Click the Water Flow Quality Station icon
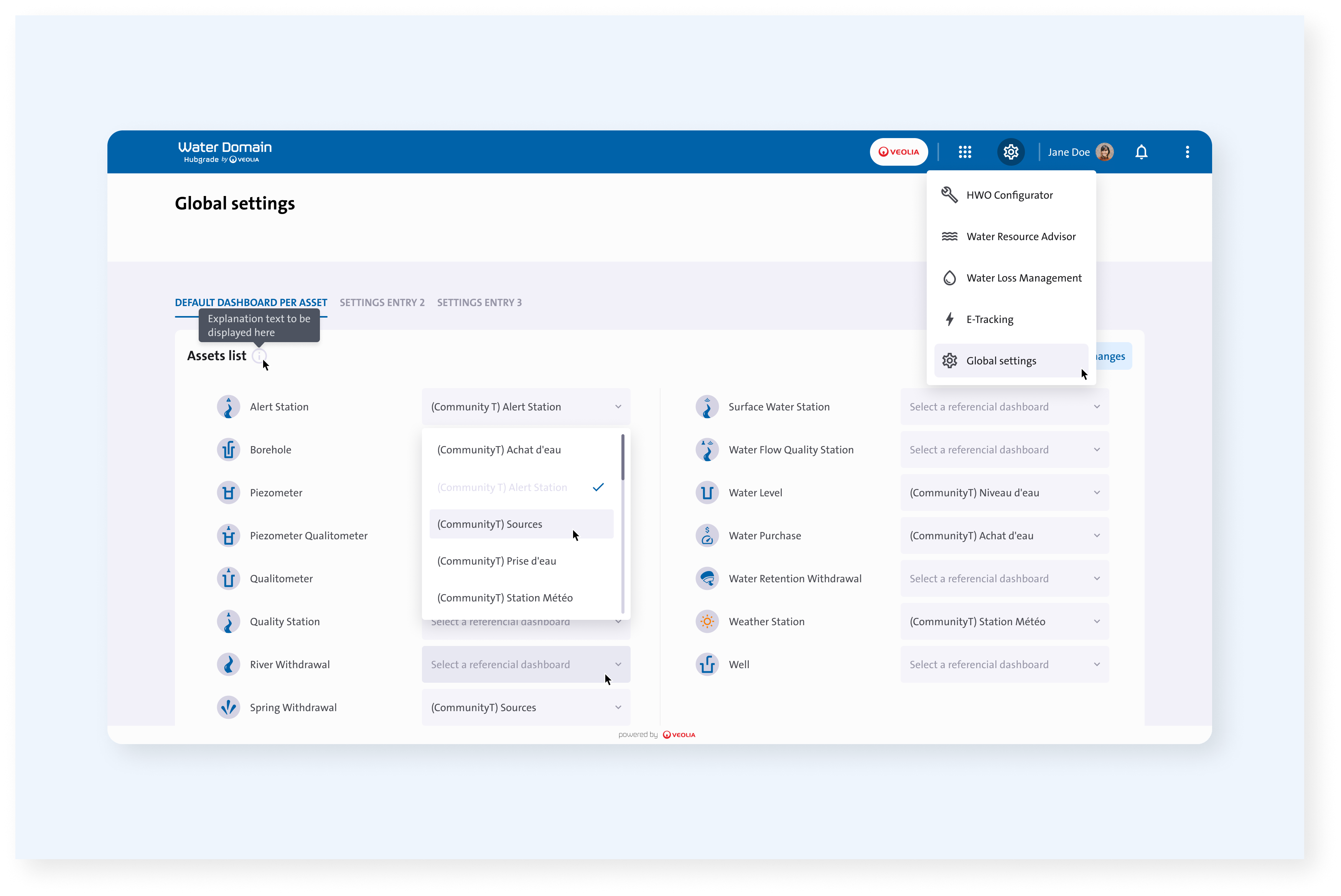Image resolution: width=1341 pixels, height=896 pixels. 707,450
